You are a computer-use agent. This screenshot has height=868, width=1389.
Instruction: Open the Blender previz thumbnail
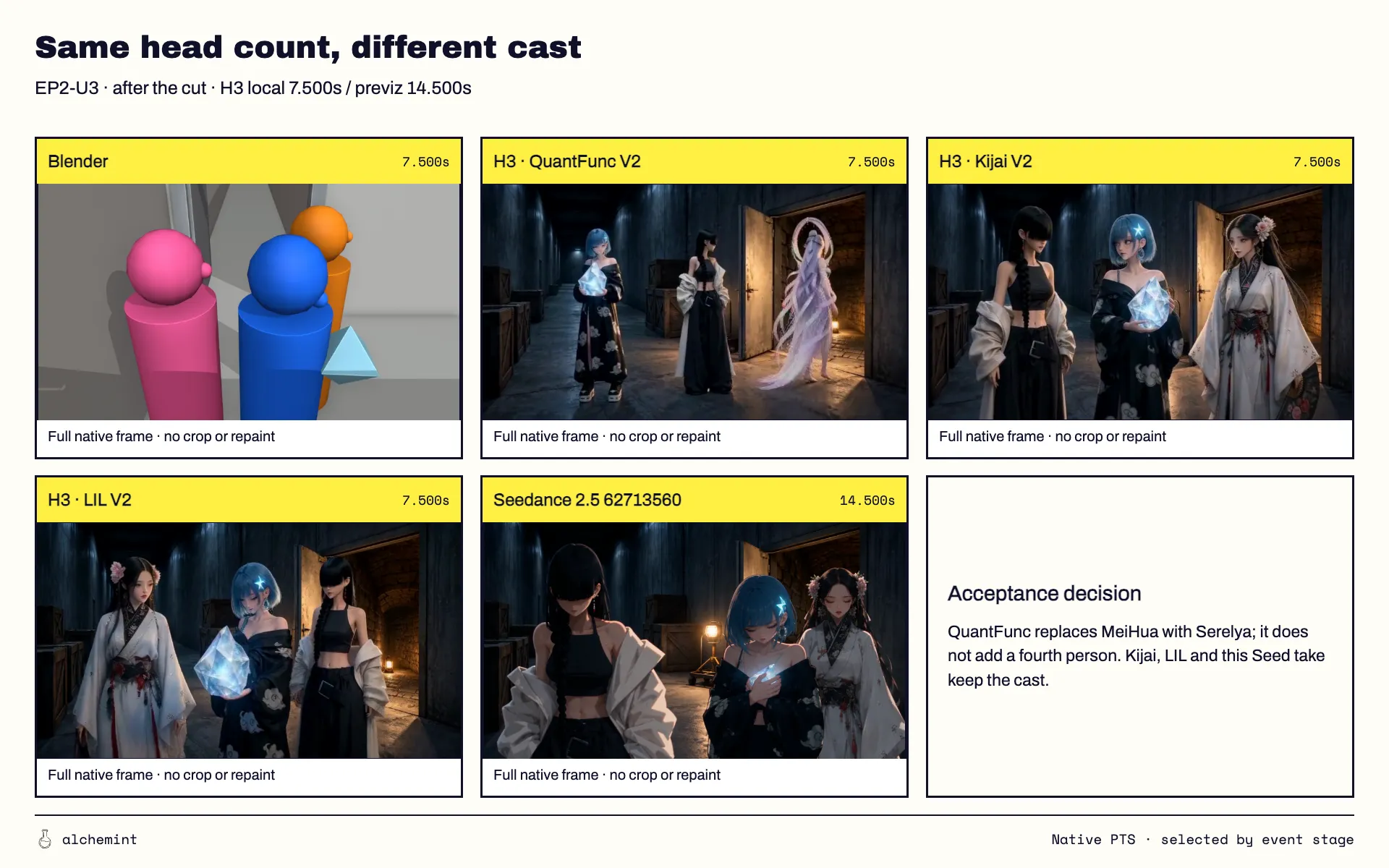[249, 302]
